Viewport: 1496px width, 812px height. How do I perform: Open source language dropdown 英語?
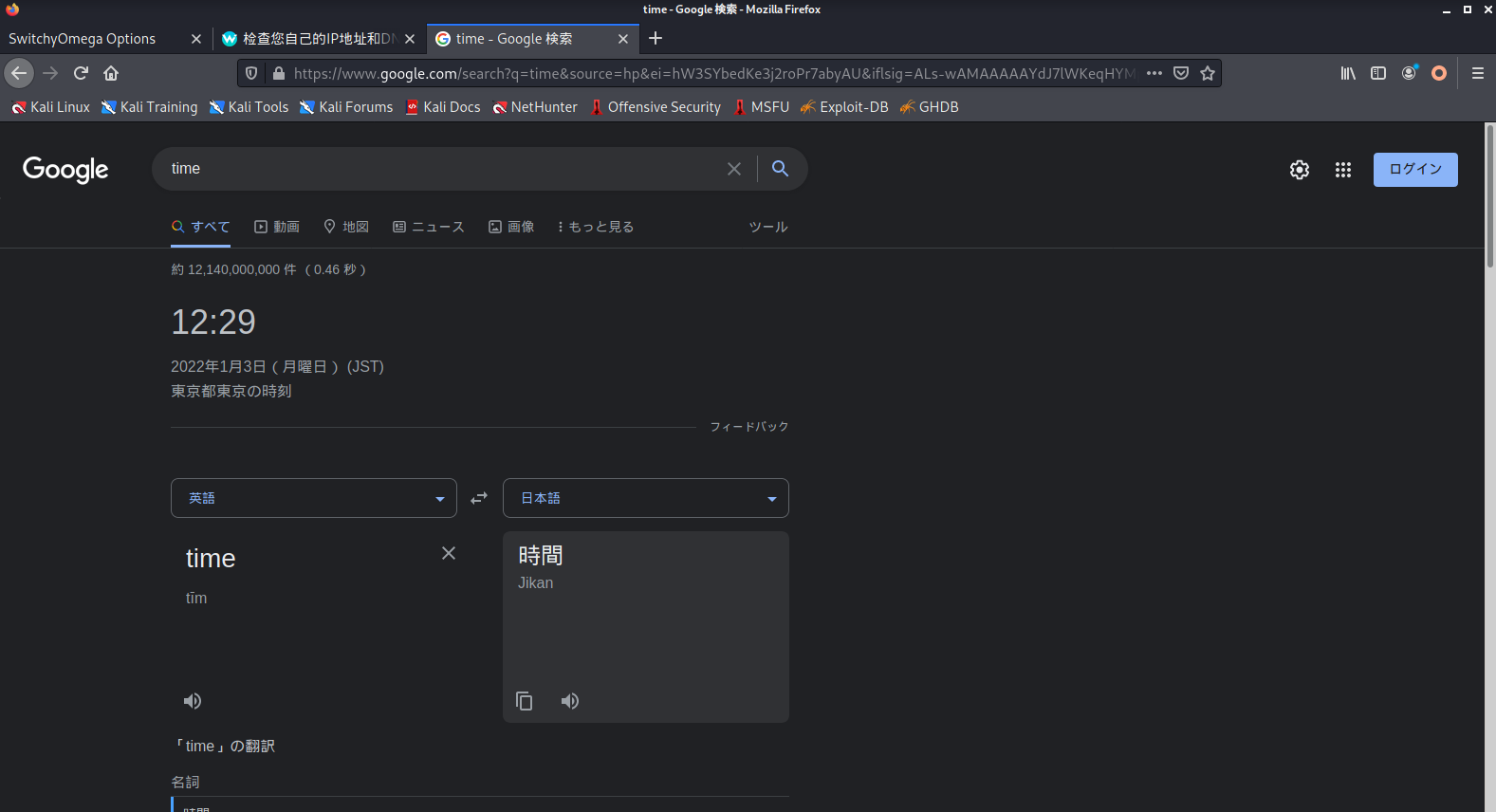click(x=314, y=498)
